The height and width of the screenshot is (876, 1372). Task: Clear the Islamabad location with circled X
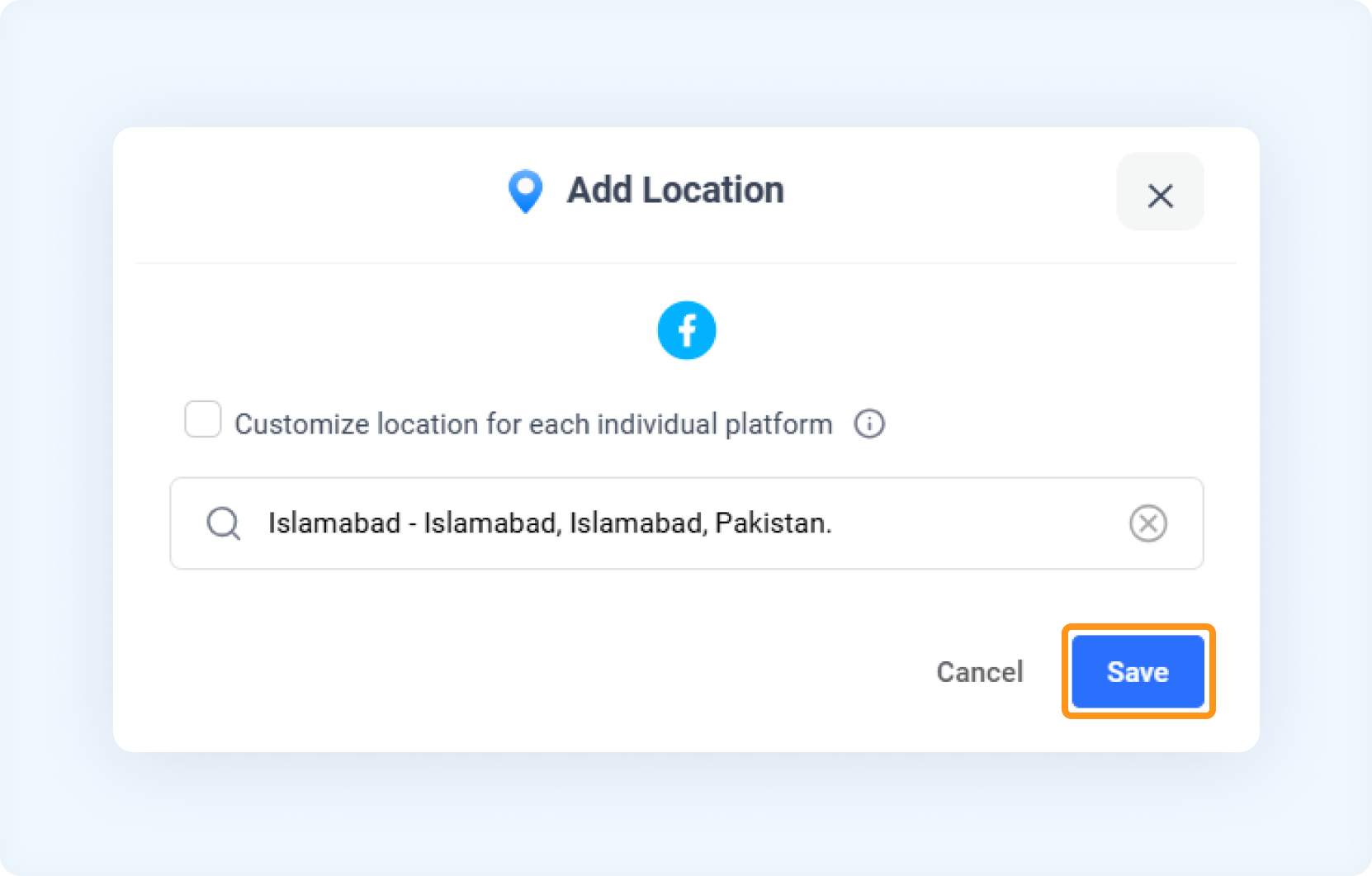1147,523
